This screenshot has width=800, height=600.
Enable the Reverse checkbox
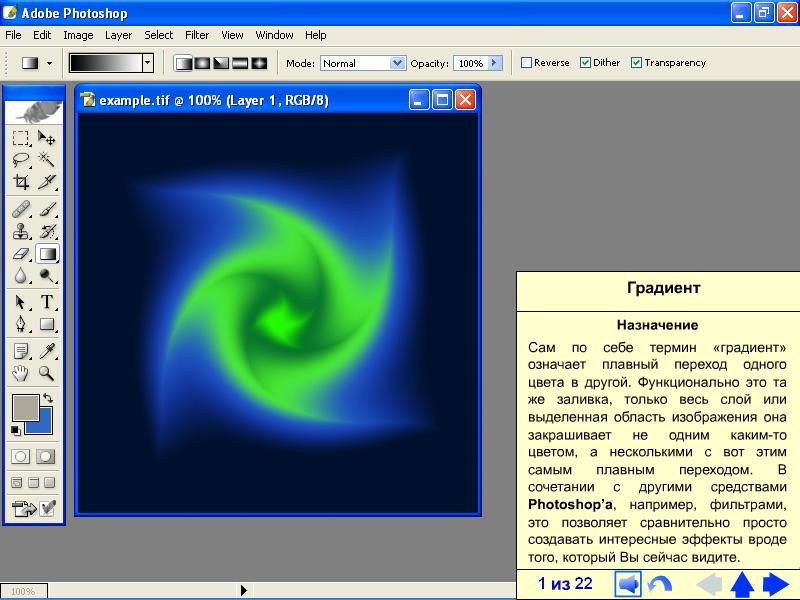[x=527, y=62]
